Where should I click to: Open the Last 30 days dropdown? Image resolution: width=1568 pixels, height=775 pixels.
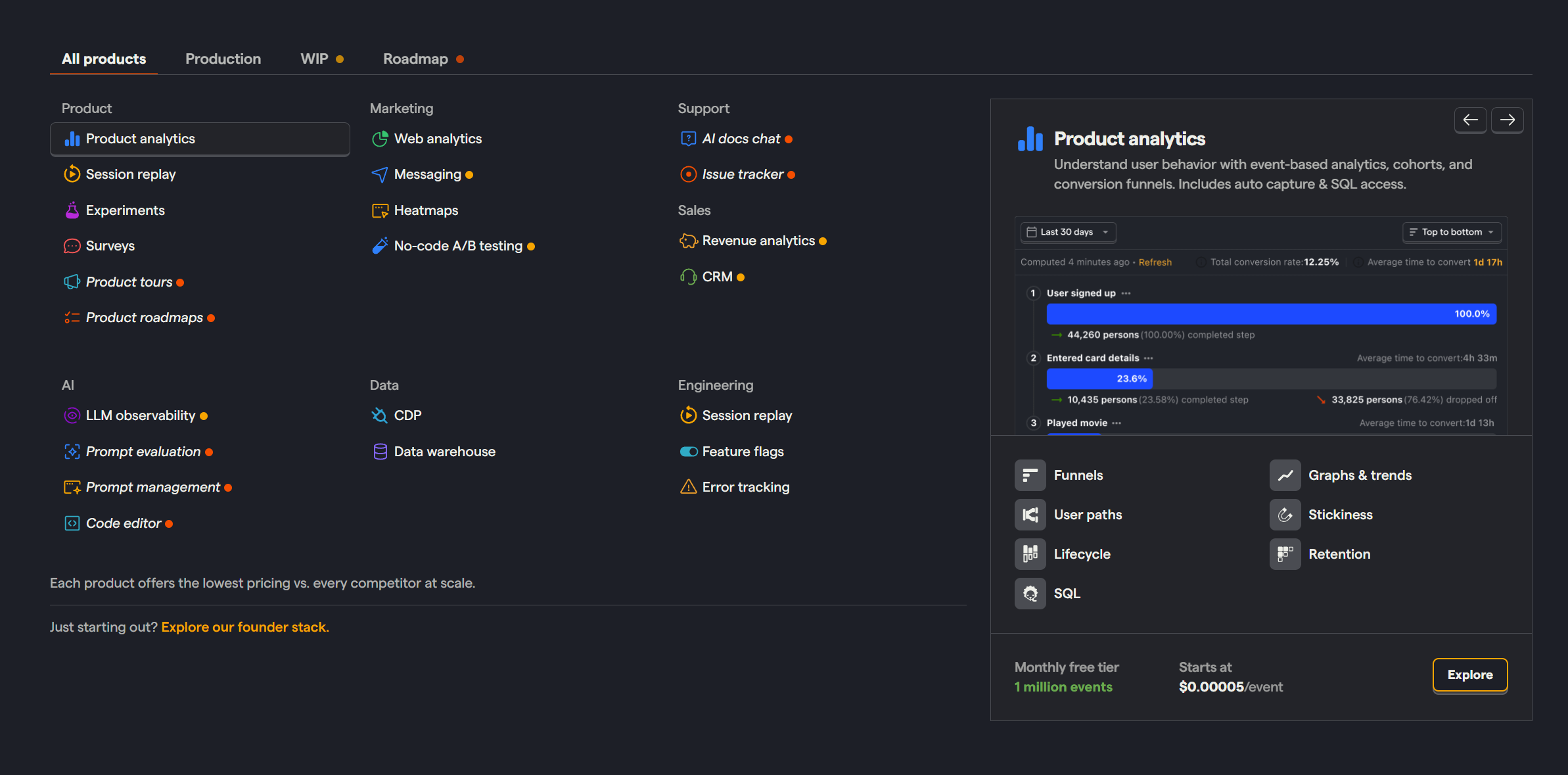[1068, 232]
